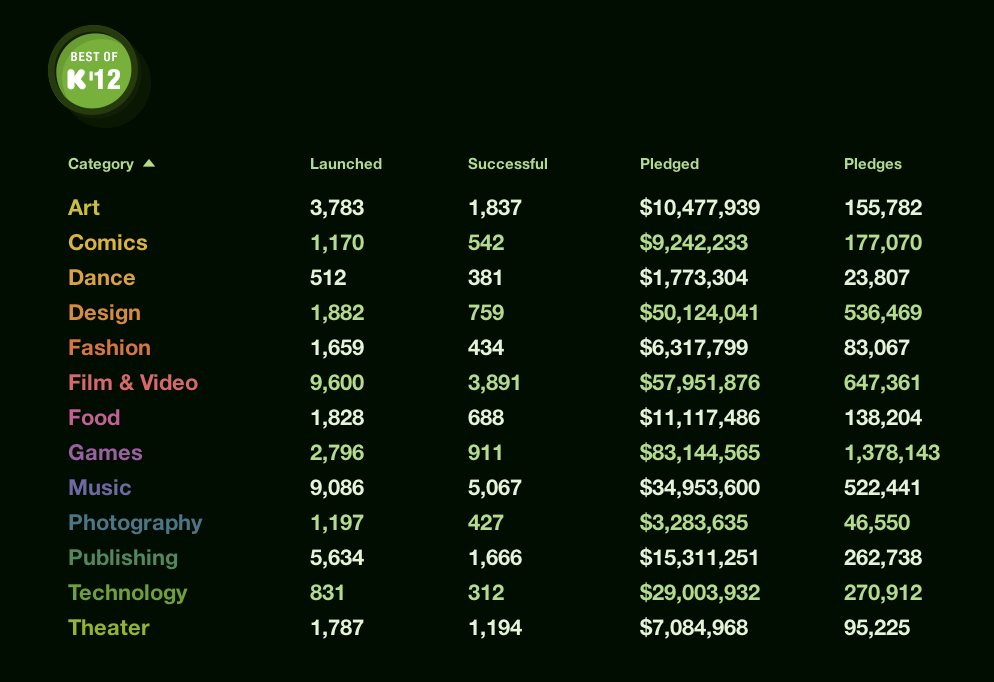The image size is (994, 682).
Task: Open the Film & Video category
Action: click(x=133, y=383)
